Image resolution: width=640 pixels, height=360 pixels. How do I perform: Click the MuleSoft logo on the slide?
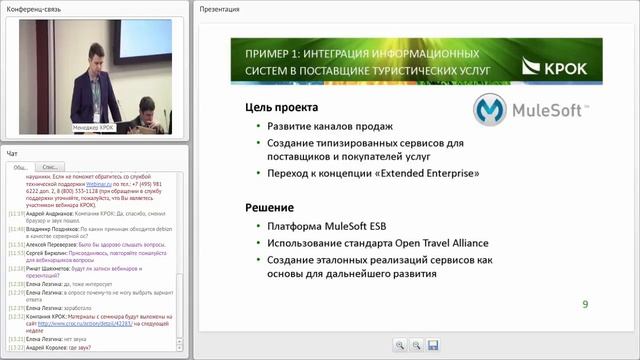[x=531, y=110]
